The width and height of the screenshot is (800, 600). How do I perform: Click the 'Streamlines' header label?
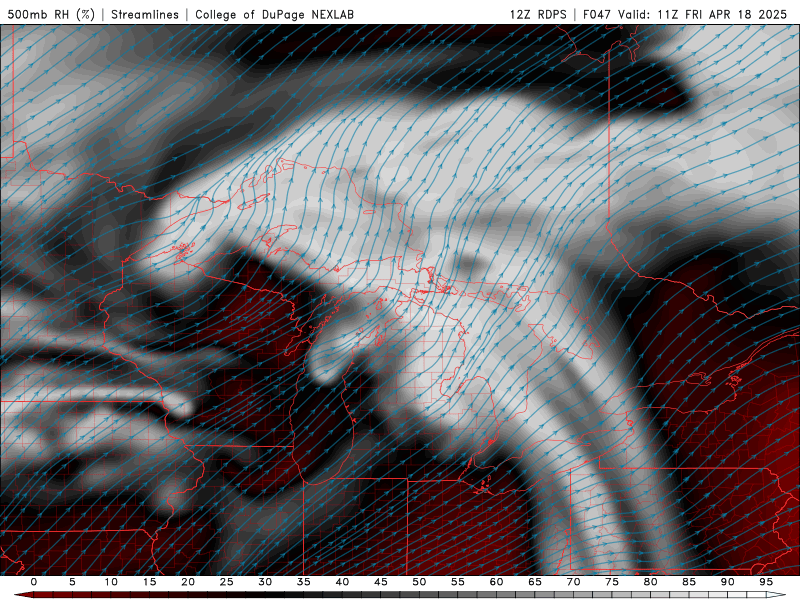(x=145, y=14)
